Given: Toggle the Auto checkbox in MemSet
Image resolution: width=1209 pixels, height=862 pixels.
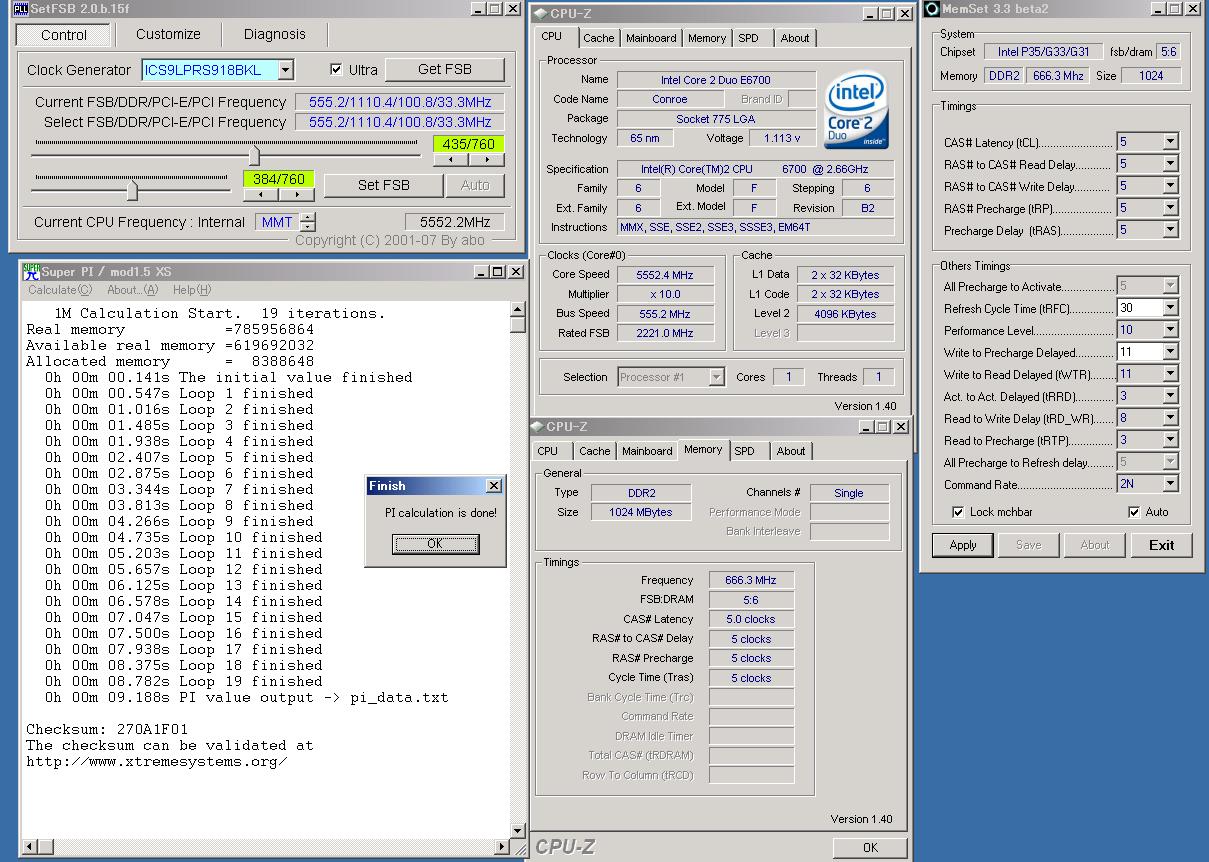Looking at the screenshot, I should 1133,512.
